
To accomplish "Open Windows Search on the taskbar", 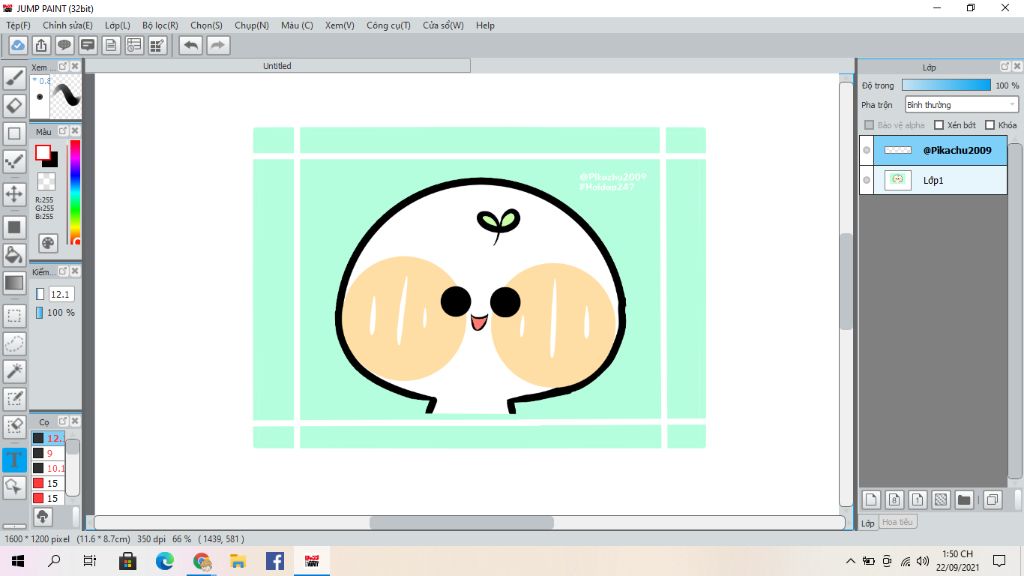I will 54,561.
